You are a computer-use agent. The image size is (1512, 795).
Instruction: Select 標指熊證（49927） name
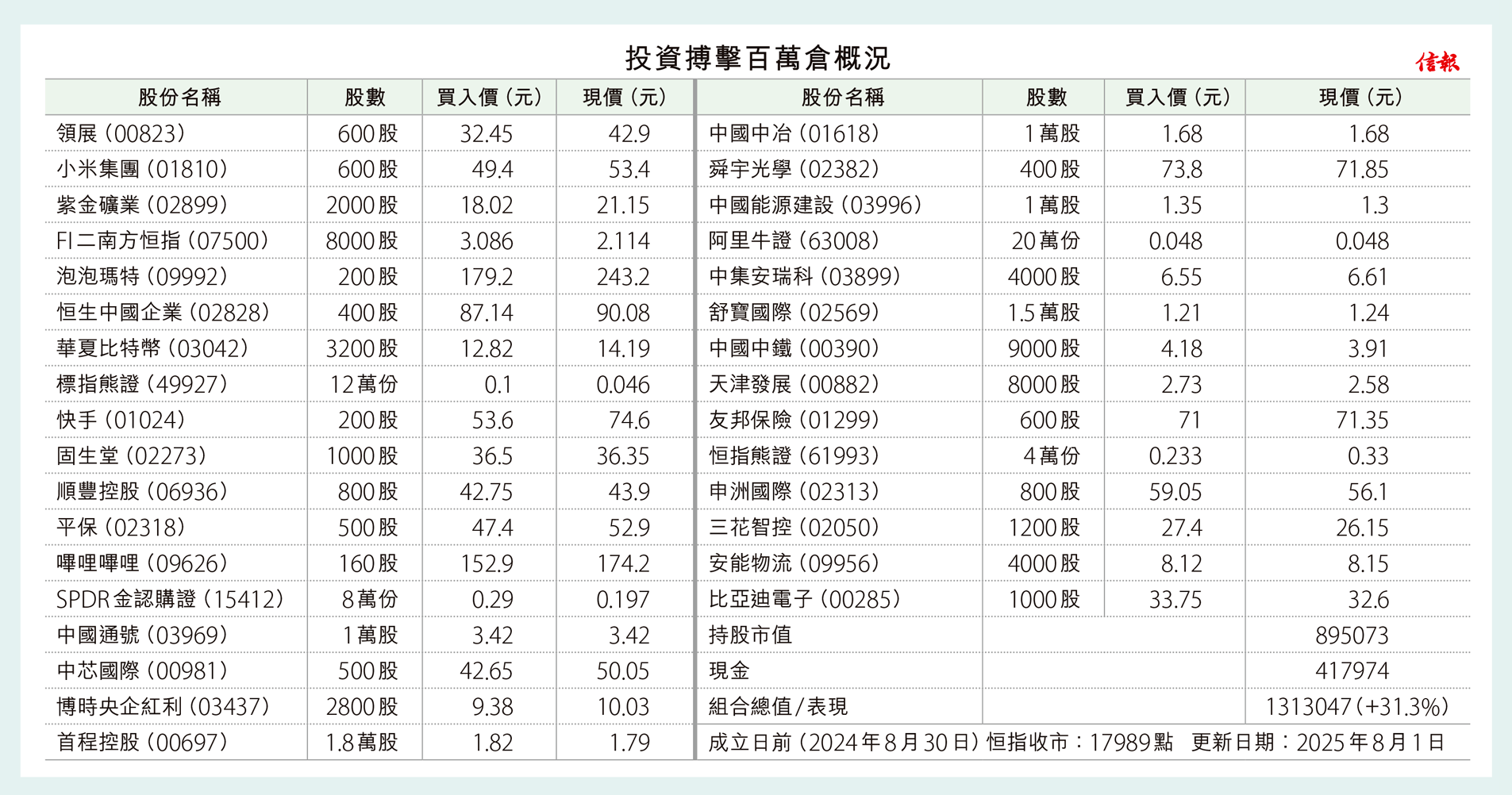[142, 384]
